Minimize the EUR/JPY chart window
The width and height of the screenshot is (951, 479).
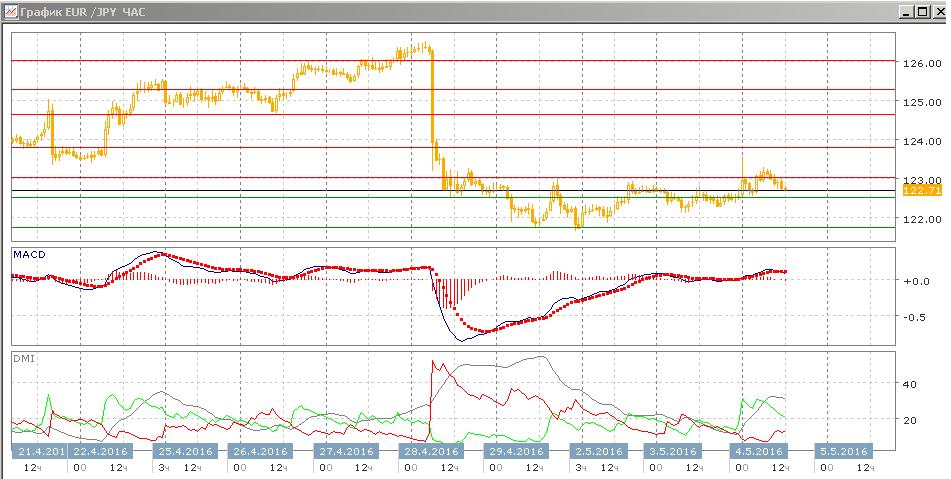click(906, 12)
